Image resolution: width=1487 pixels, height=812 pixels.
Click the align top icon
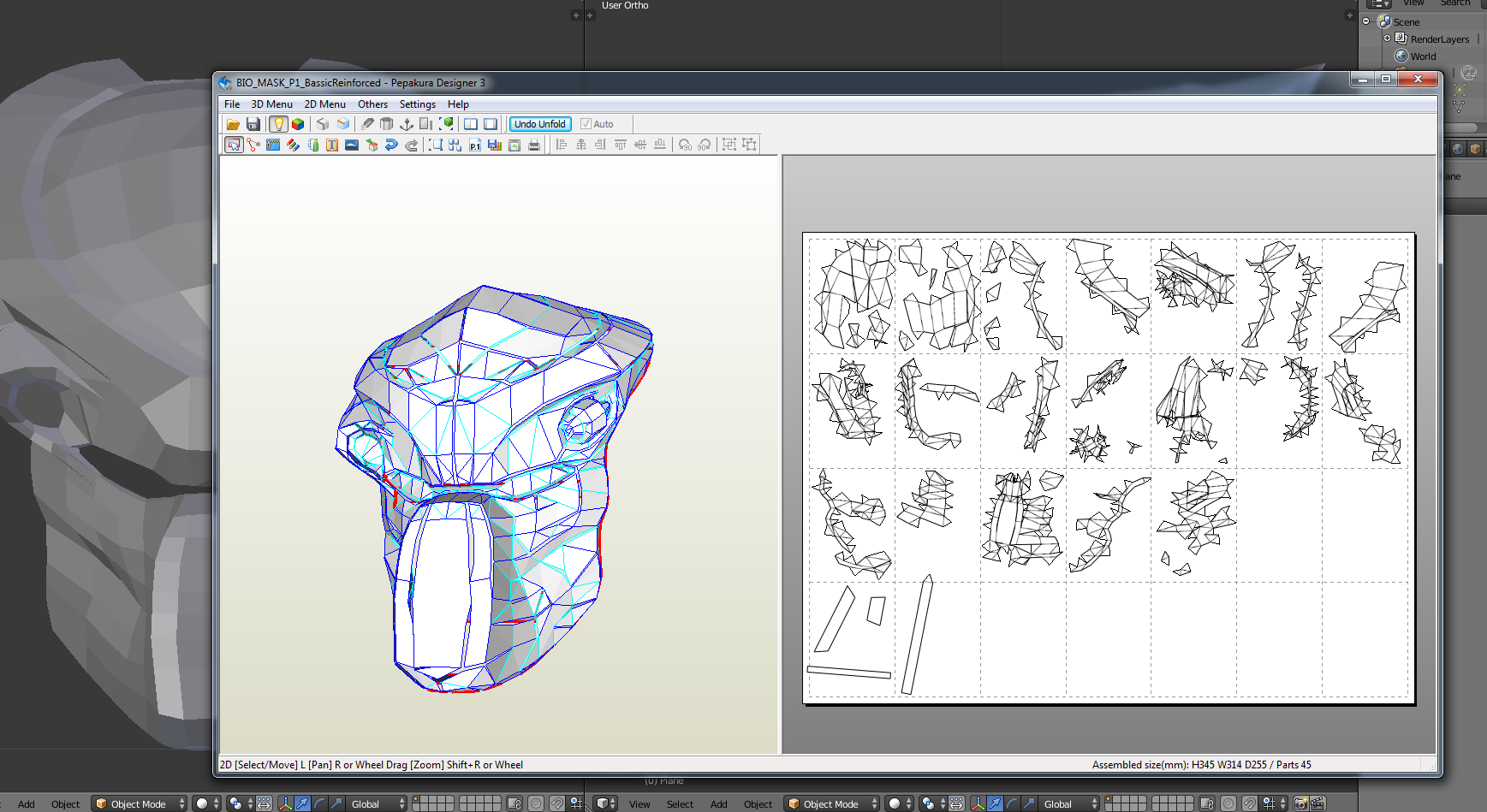pos(621,145)
